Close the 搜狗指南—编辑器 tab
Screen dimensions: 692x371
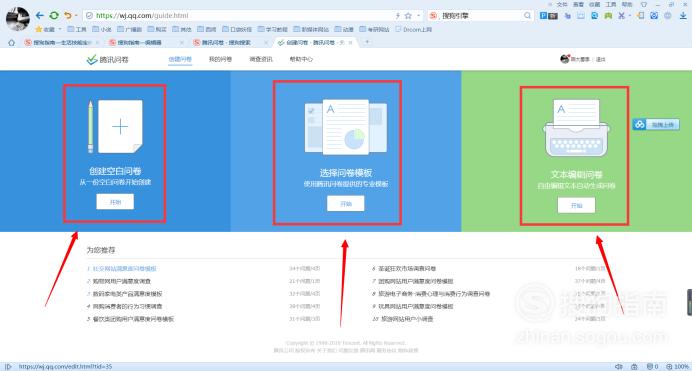click(x=181, y=42)
